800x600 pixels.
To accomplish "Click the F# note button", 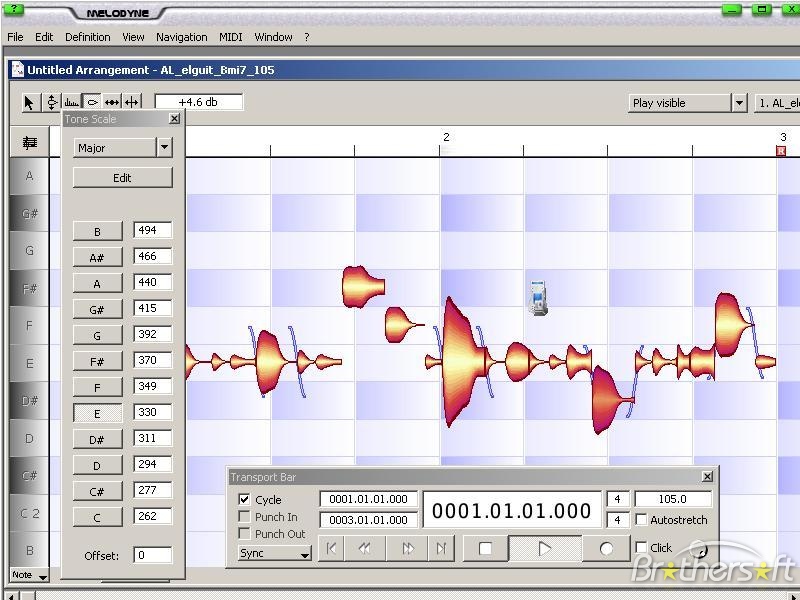I will [97, 362].
